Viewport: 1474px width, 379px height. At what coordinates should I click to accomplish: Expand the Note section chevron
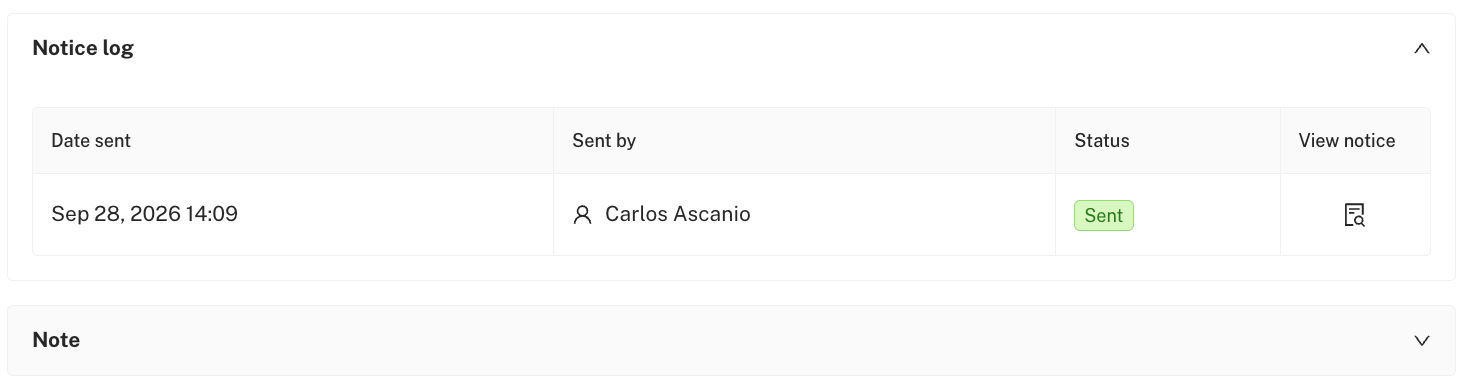[1421, 340]
